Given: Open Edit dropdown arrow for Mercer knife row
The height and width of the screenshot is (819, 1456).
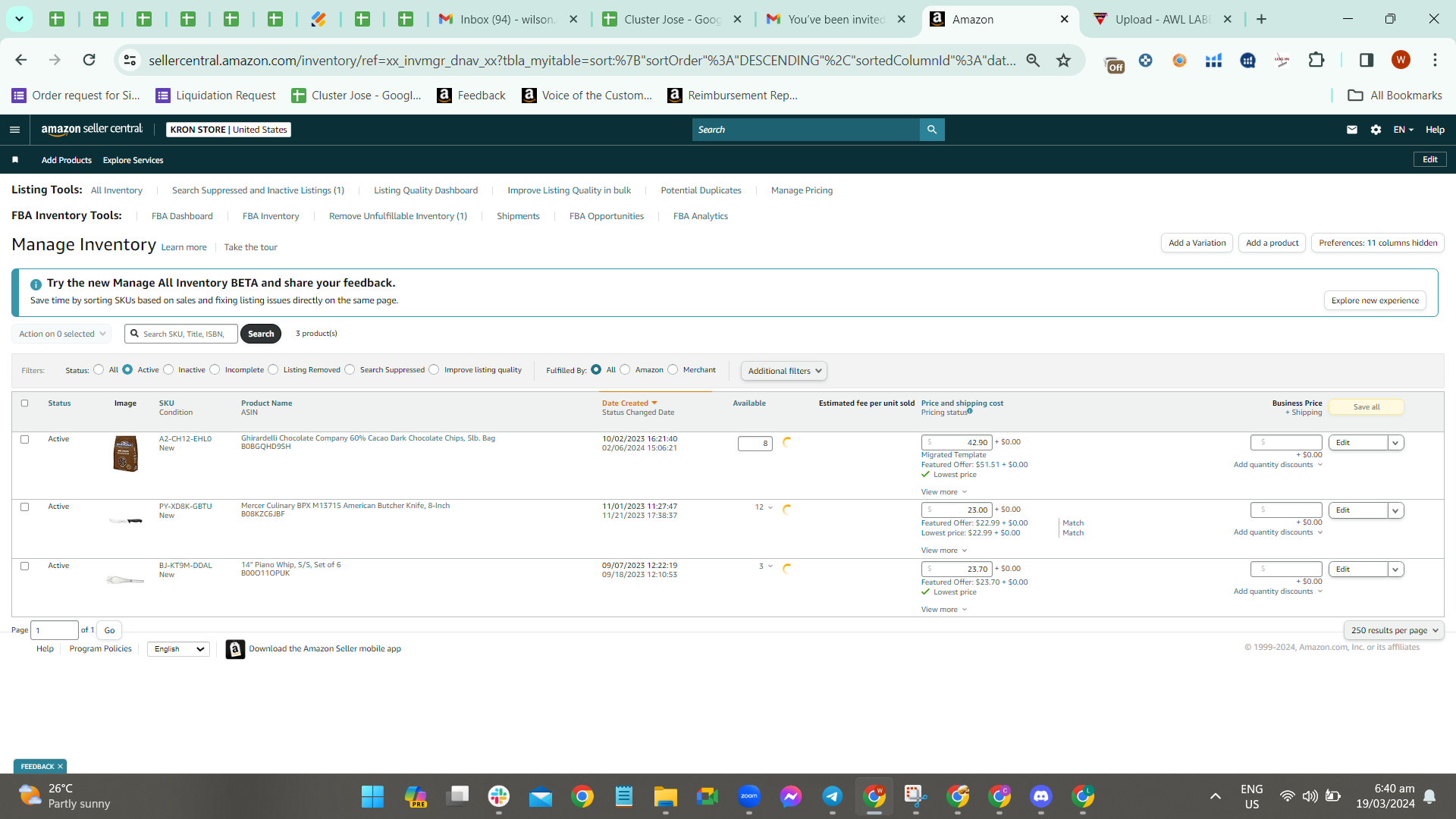Looking at the screenshot, I should pyautogui.click(x=1395, y=510).
